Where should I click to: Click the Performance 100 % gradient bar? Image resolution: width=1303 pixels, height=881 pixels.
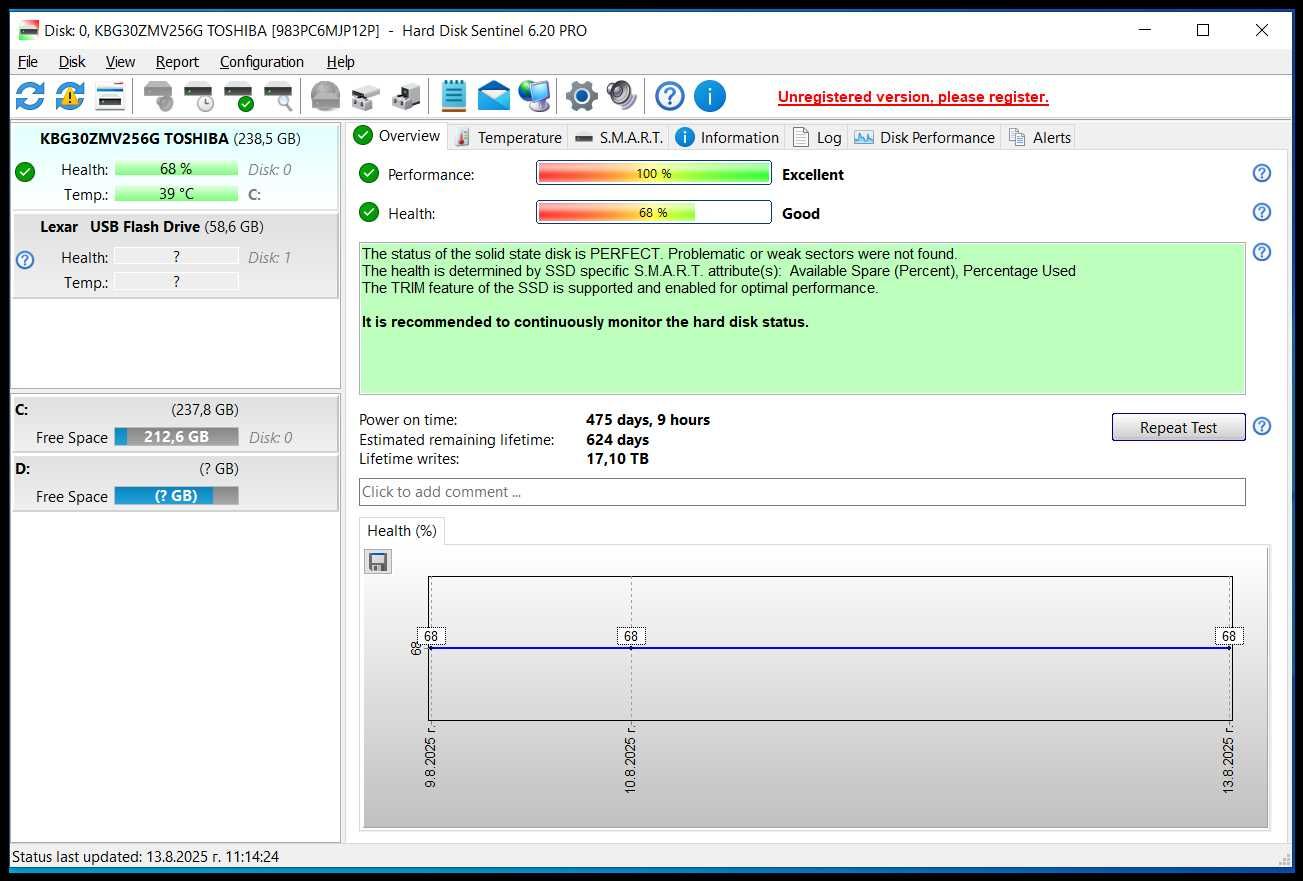654,174
